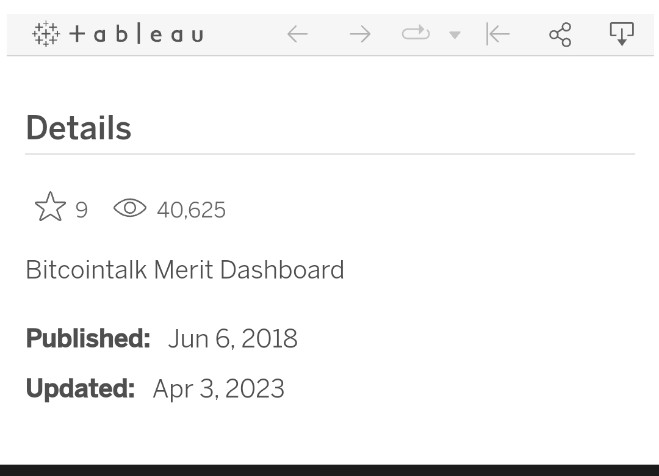Click the Details heading
659x476 pixels.
[x=79, y=128]
